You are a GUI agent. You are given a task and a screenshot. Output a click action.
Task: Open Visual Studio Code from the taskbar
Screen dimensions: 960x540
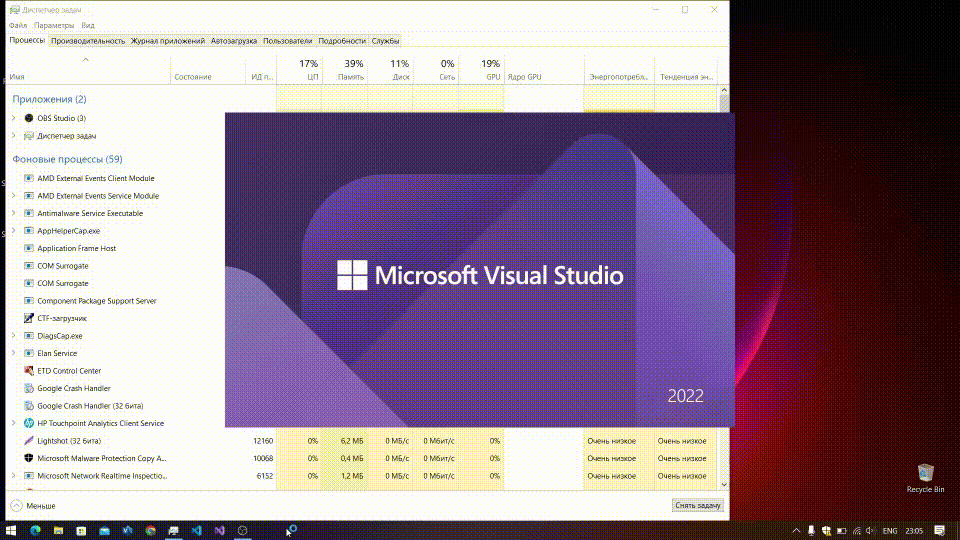pyautogui.click(x=197, y=530)
